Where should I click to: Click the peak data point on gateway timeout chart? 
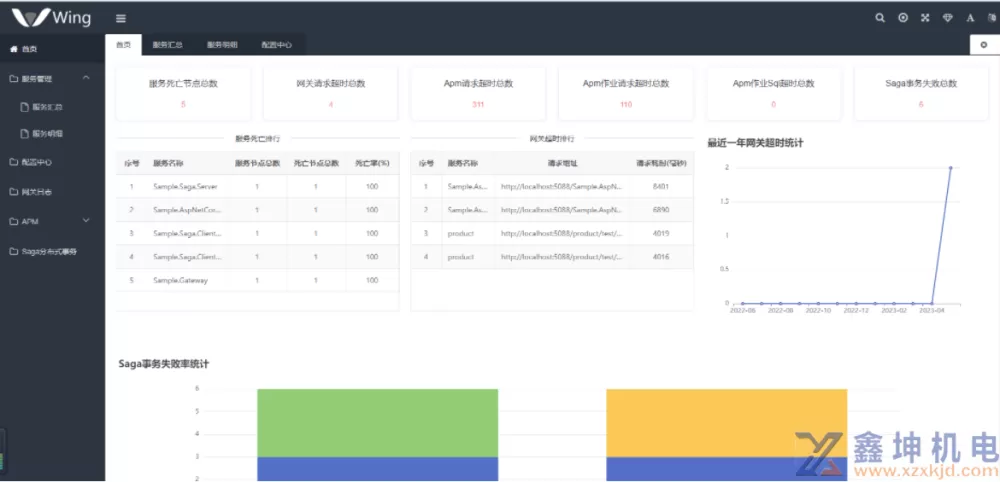click(x=951, y=168)
